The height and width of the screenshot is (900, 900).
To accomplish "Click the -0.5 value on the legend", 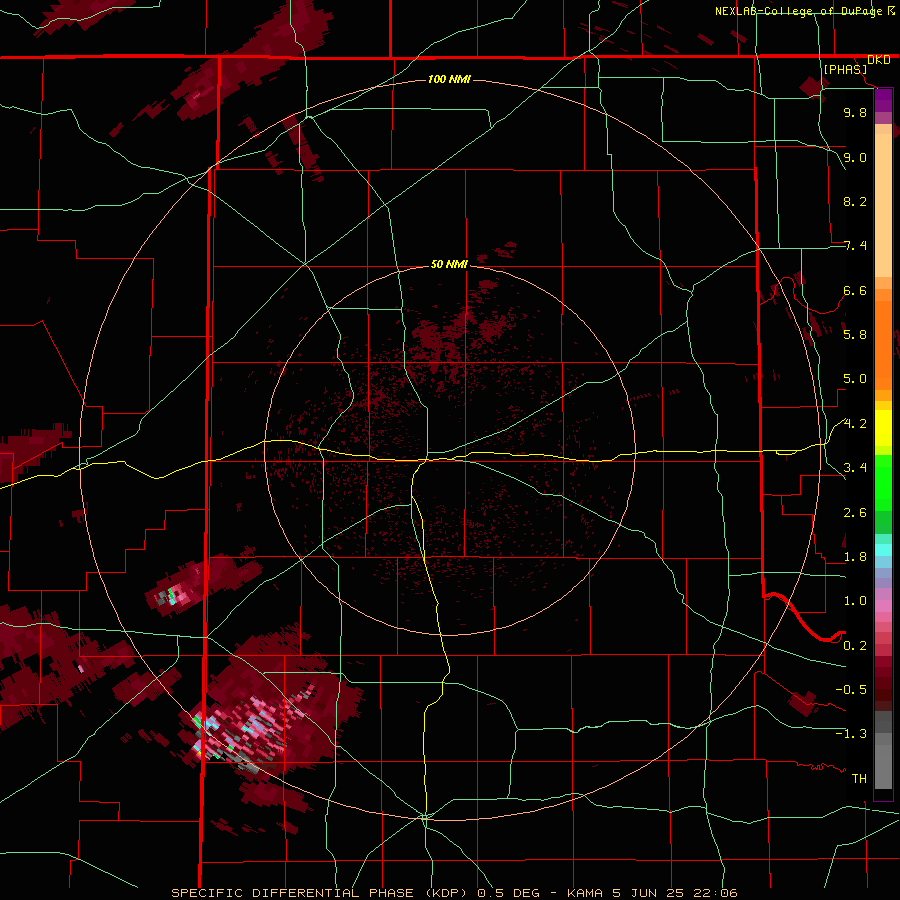I will 851,689.
